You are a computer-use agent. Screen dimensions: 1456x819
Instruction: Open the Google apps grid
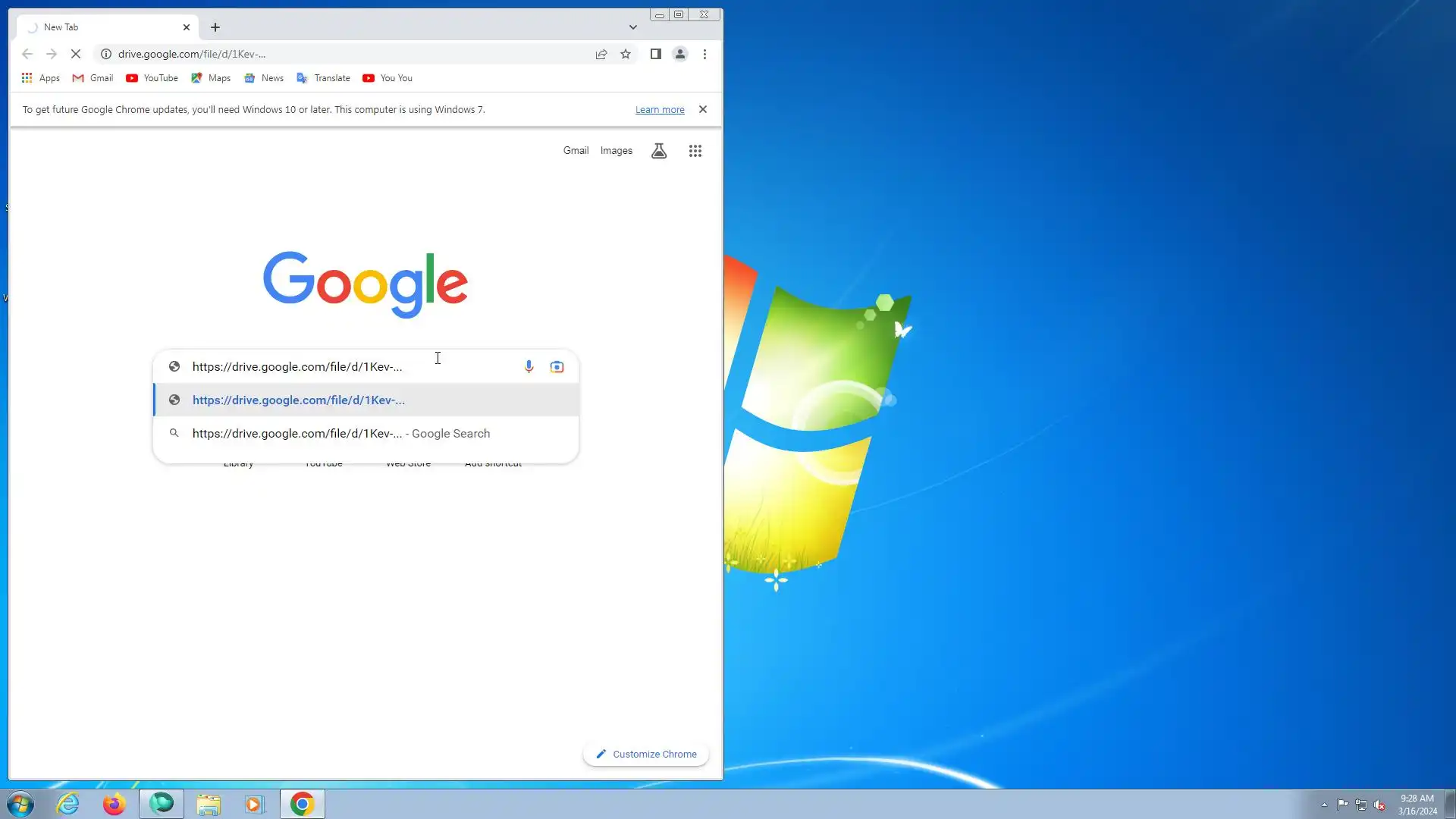(x=695, y=151)
